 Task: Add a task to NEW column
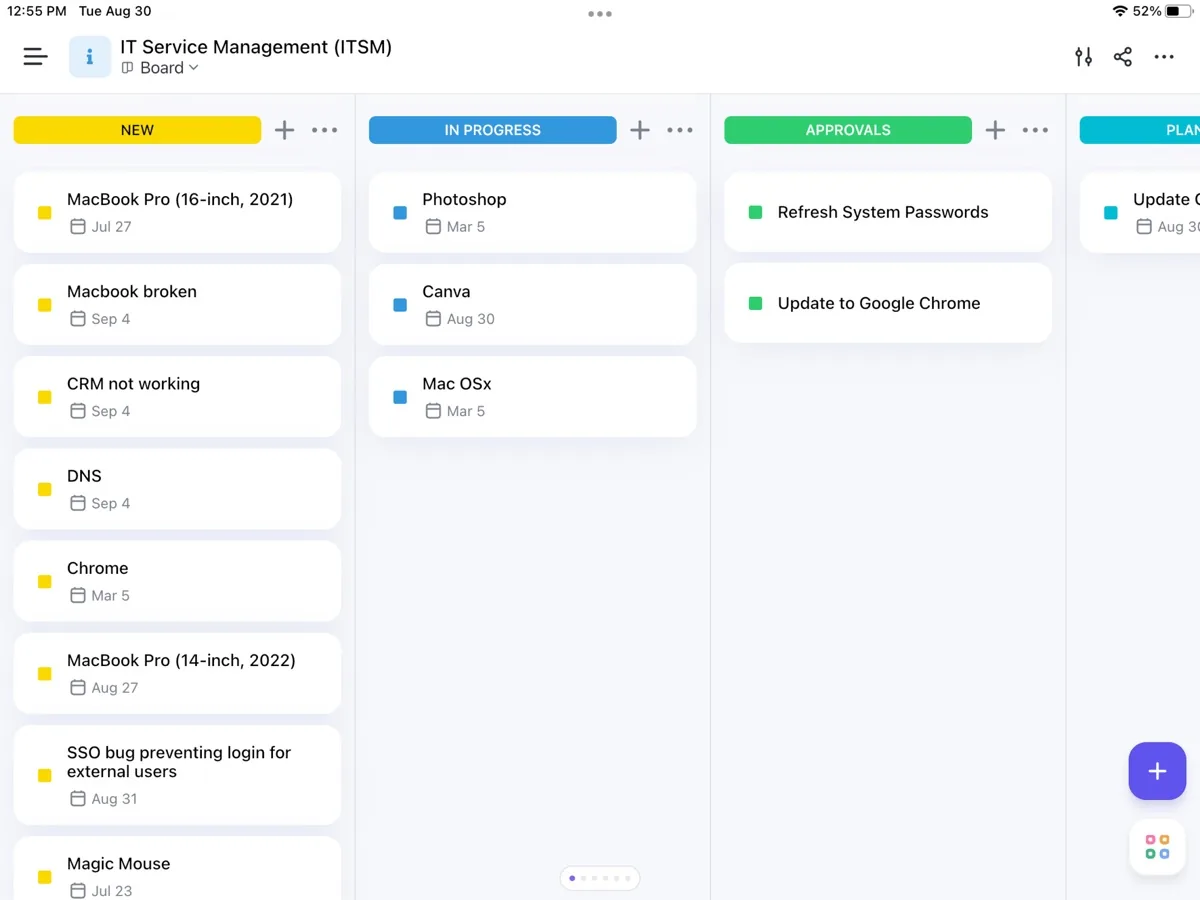[x=285, y=130]
